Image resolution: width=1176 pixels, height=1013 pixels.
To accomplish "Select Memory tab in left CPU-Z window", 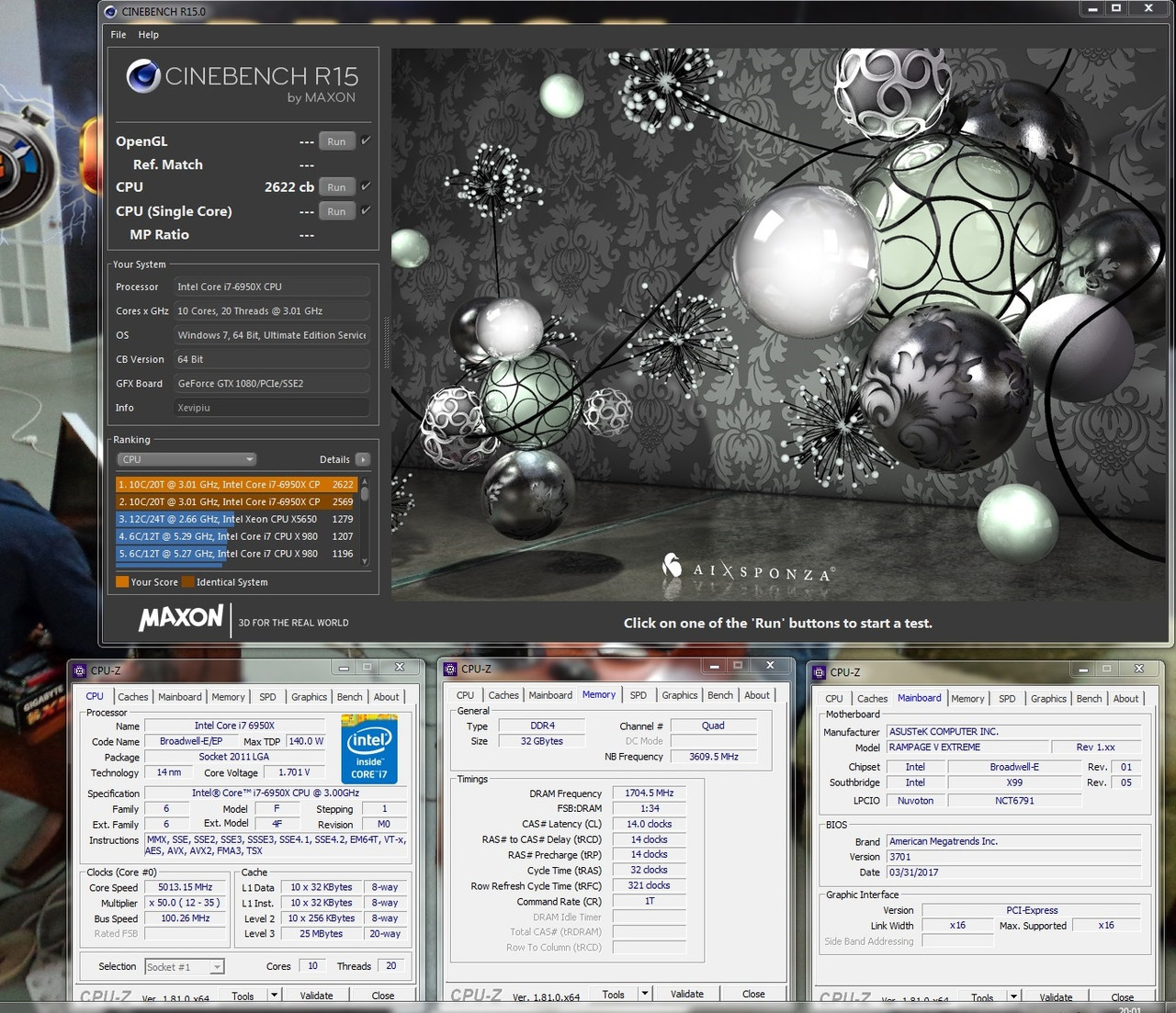I will pyautogui.click(x=229, y=697).
